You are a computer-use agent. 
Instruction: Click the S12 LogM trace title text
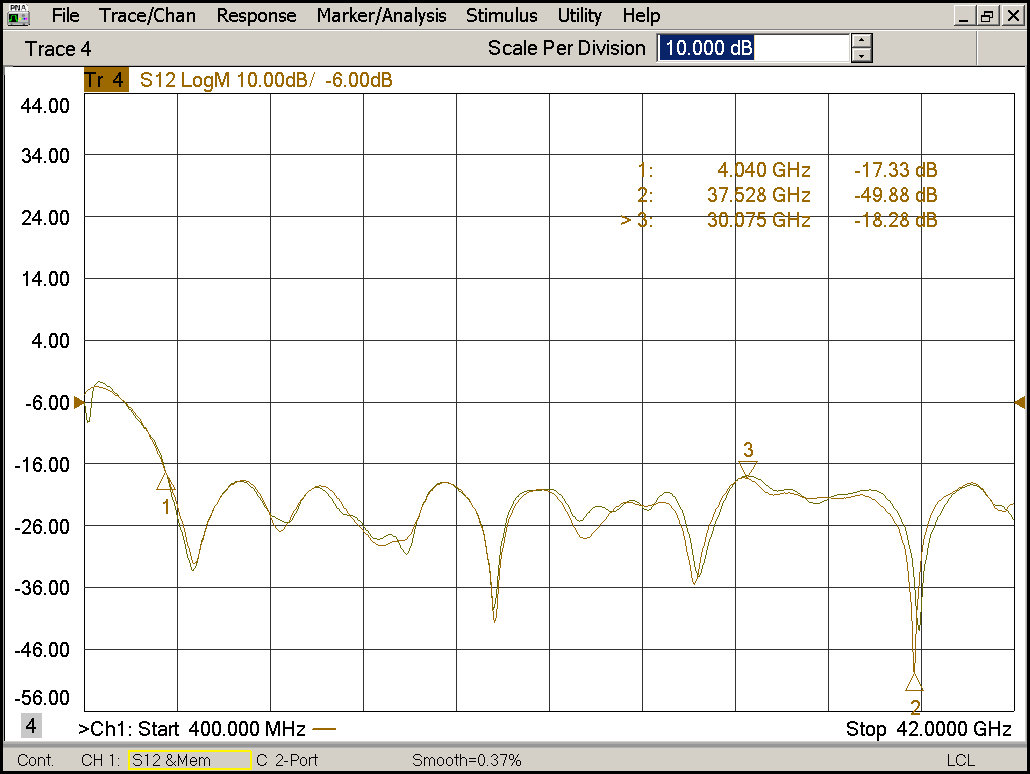click(266, 80)
